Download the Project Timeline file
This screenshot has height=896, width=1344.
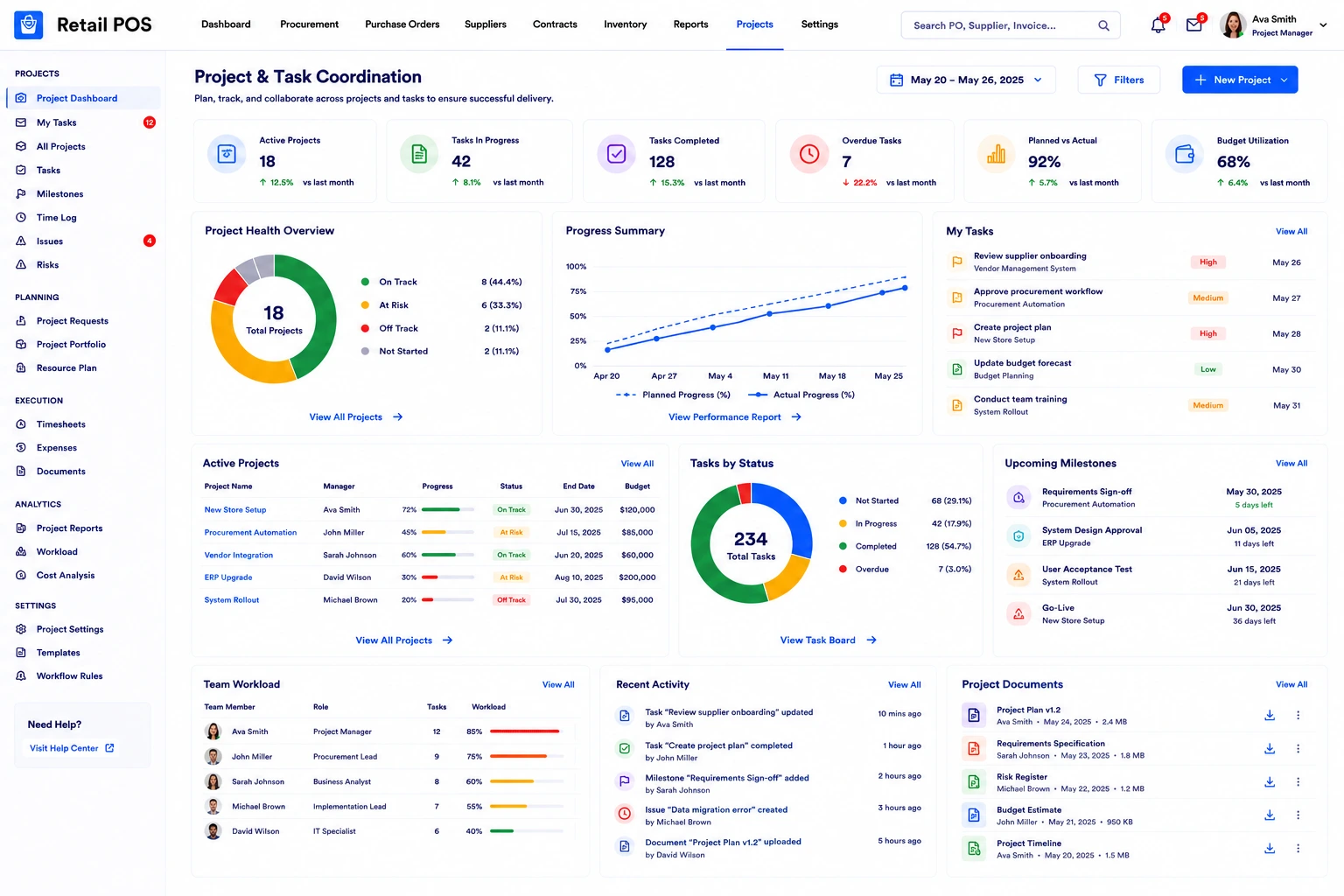[1270, 848]
